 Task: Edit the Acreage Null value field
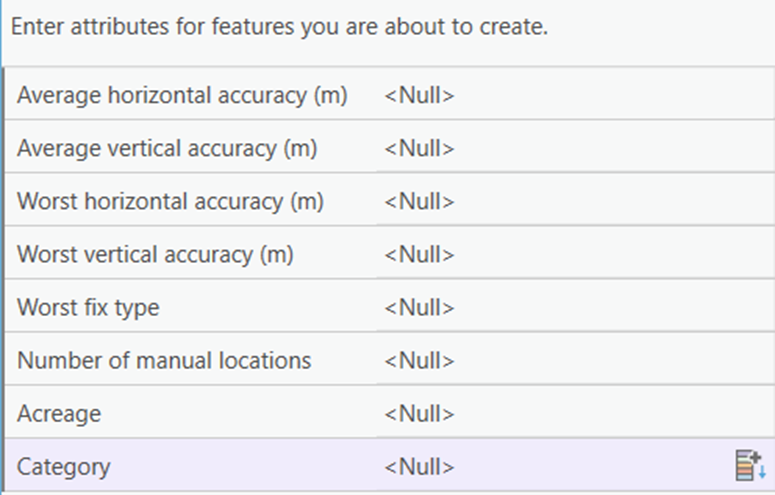coord(575,413)
